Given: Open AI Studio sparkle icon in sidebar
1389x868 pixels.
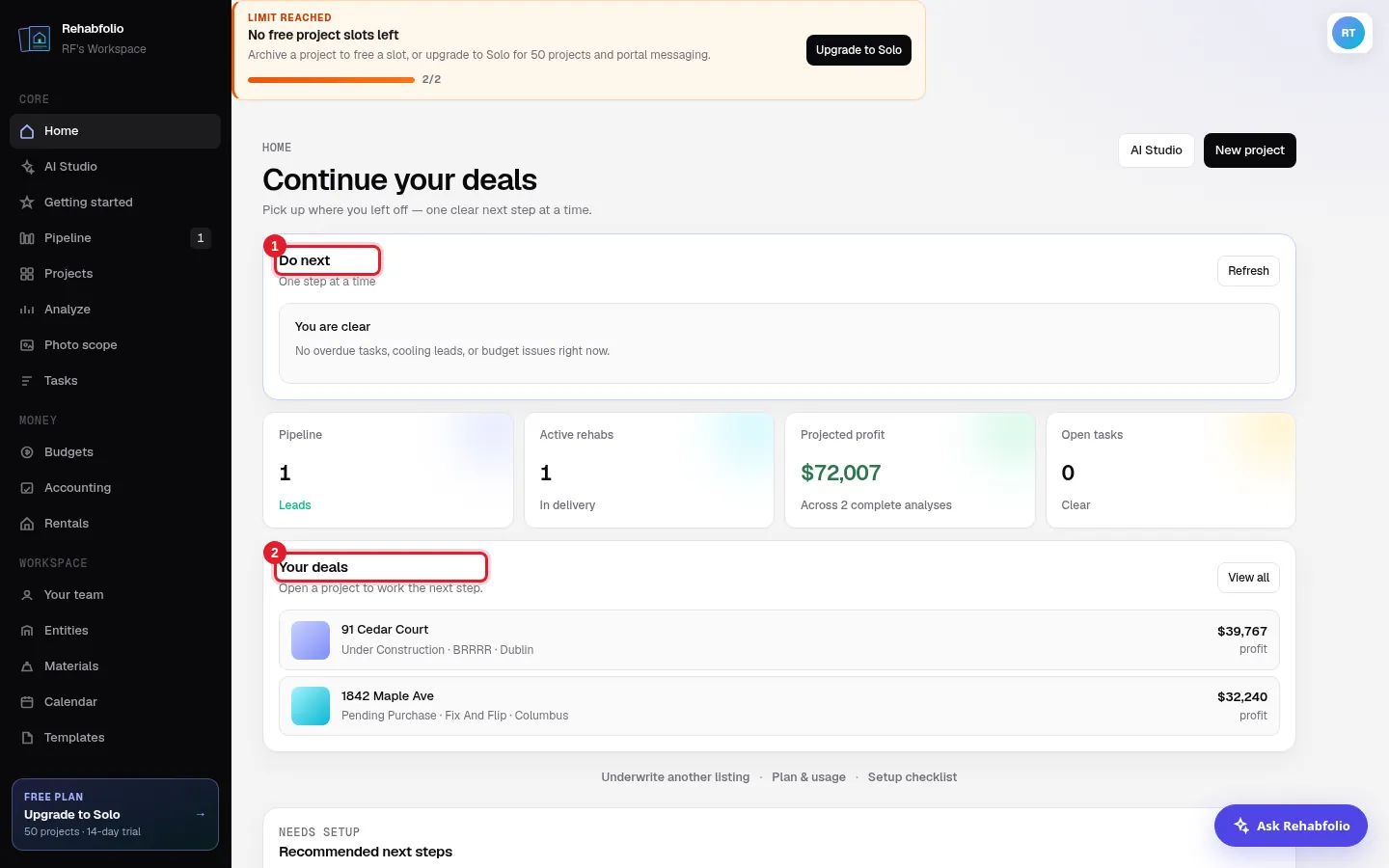Looking at the screenshot, I should pyautogui.click(x=27, y=167).
